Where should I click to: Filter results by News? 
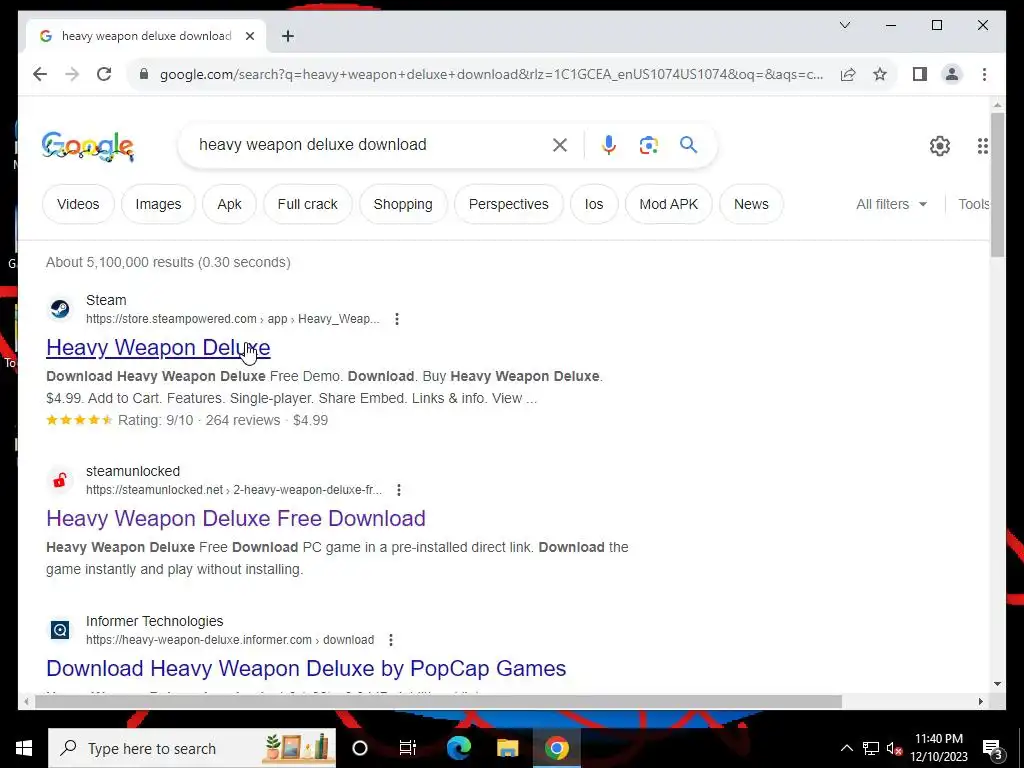click(751, 204)
